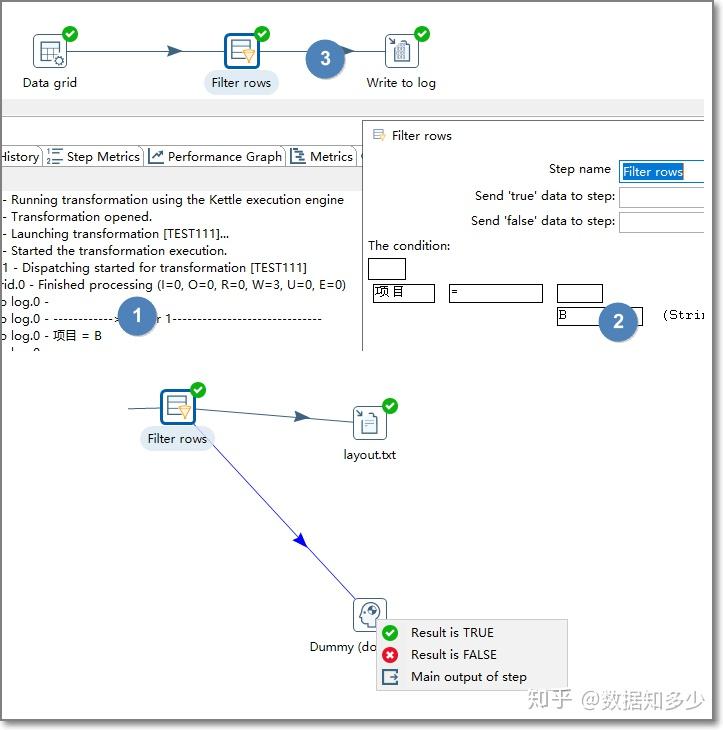Select the Filter rows step in top transformation
Image resolution: width=723 pixels, height=730 pixels.
[x=242, y=51]
